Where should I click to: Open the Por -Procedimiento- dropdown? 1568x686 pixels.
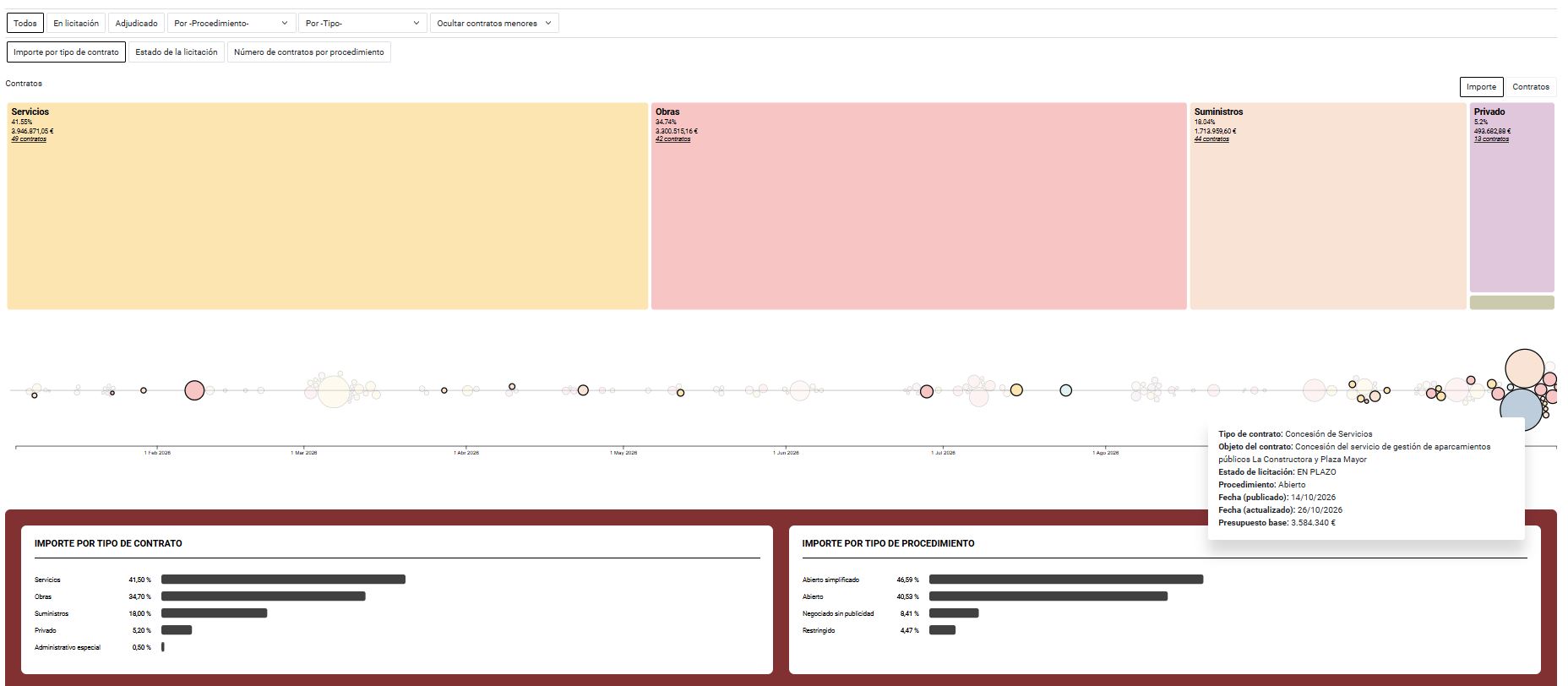click(x=231, y=23)
